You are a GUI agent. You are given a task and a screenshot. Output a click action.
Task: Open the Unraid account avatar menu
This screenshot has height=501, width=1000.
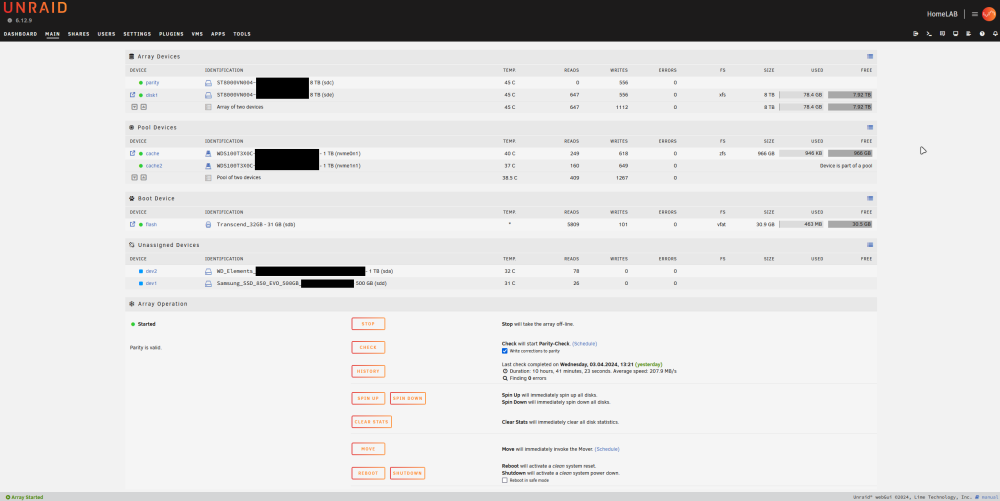(x=989, y=14)
